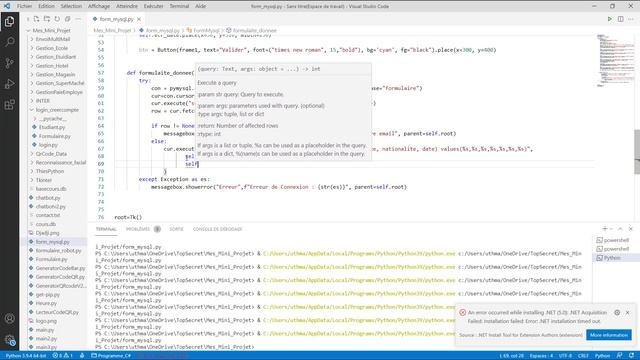
Task: Click the feedback icon in status bar
Action: [x=620, y=356]
